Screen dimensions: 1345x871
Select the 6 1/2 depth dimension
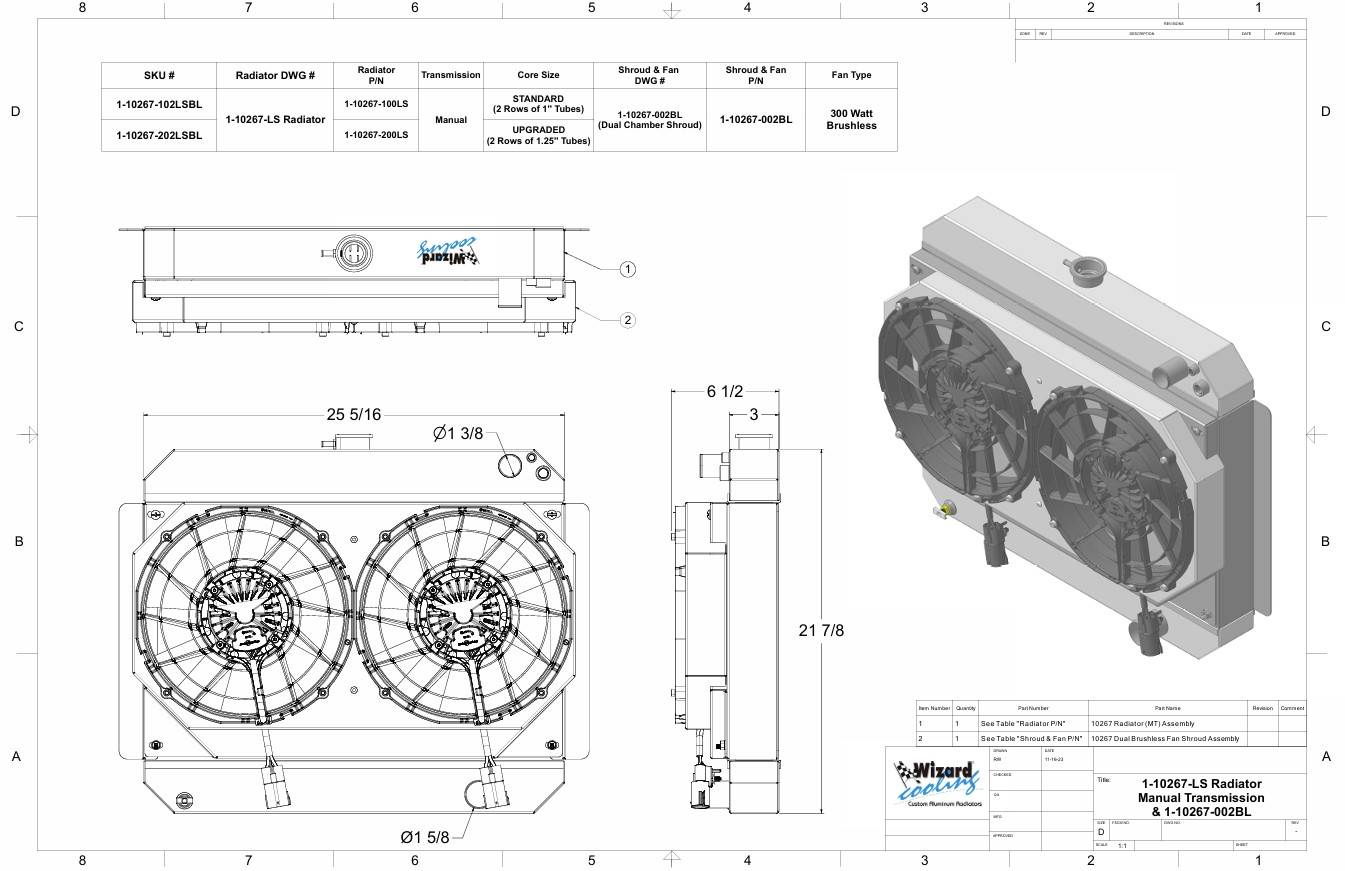pos(725,391)
